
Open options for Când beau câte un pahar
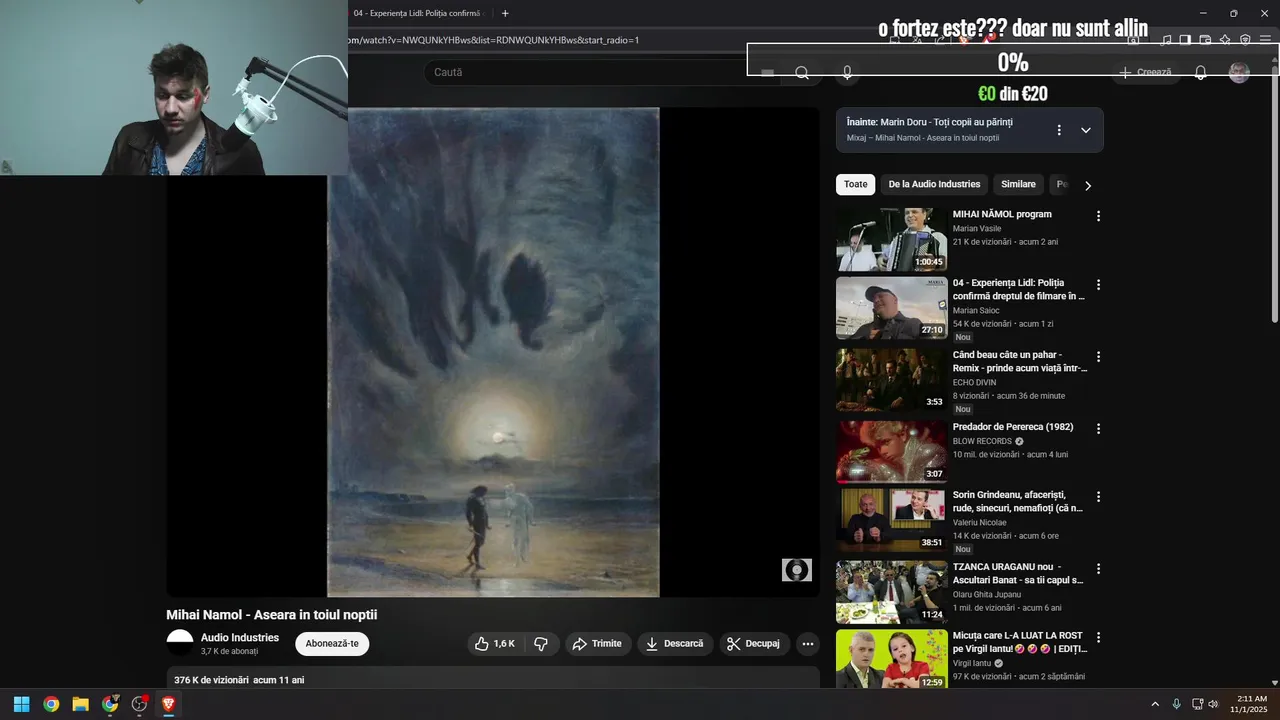1098,356
